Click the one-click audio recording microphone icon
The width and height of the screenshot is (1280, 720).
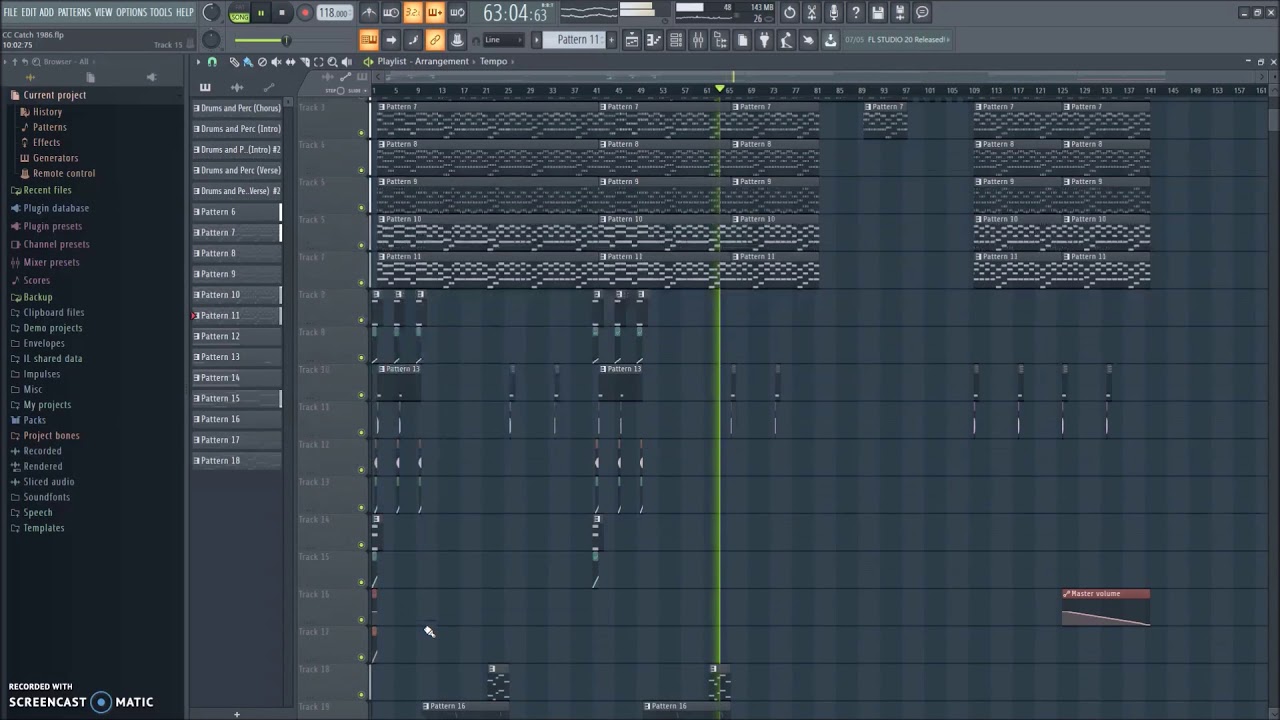pos(834,12)
